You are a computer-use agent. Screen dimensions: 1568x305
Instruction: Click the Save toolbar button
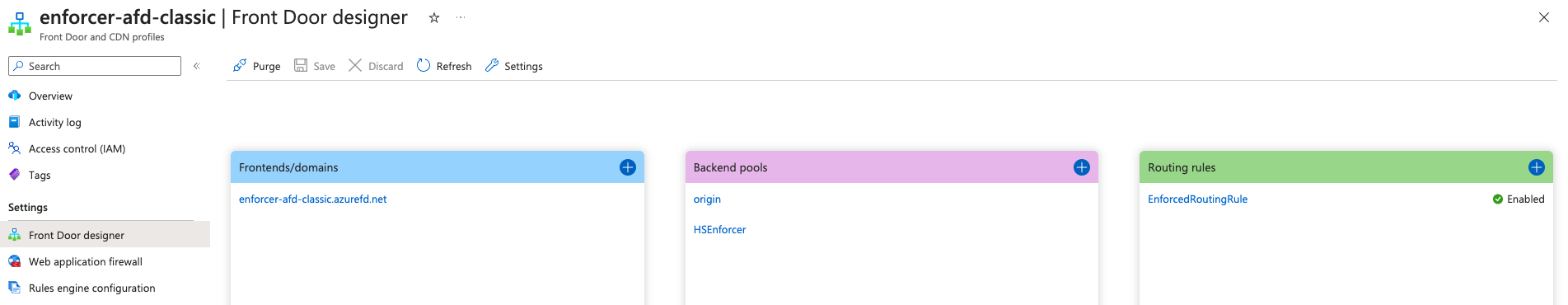[x=315, y=66]
